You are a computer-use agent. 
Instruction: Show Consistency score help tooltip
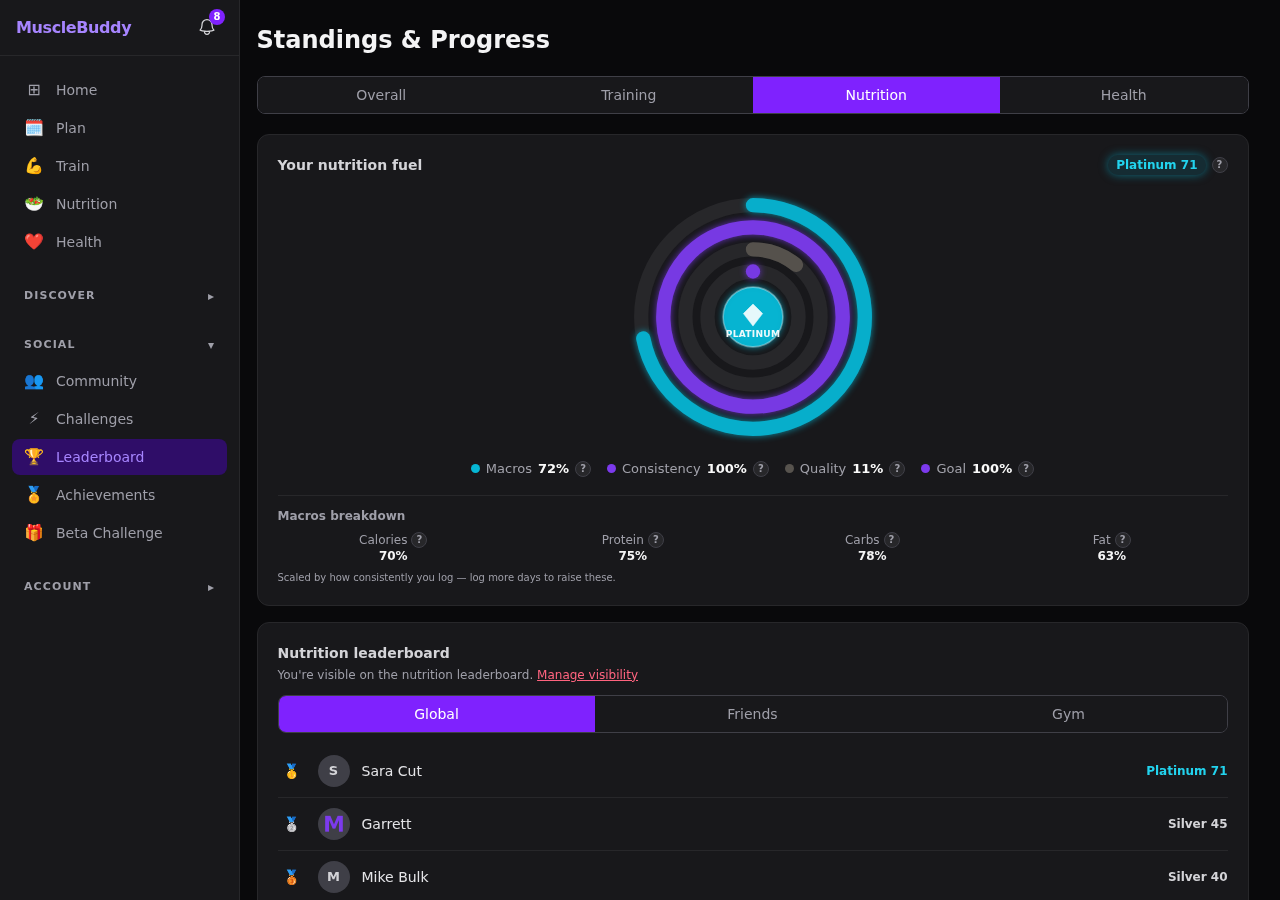pos(761,469)
